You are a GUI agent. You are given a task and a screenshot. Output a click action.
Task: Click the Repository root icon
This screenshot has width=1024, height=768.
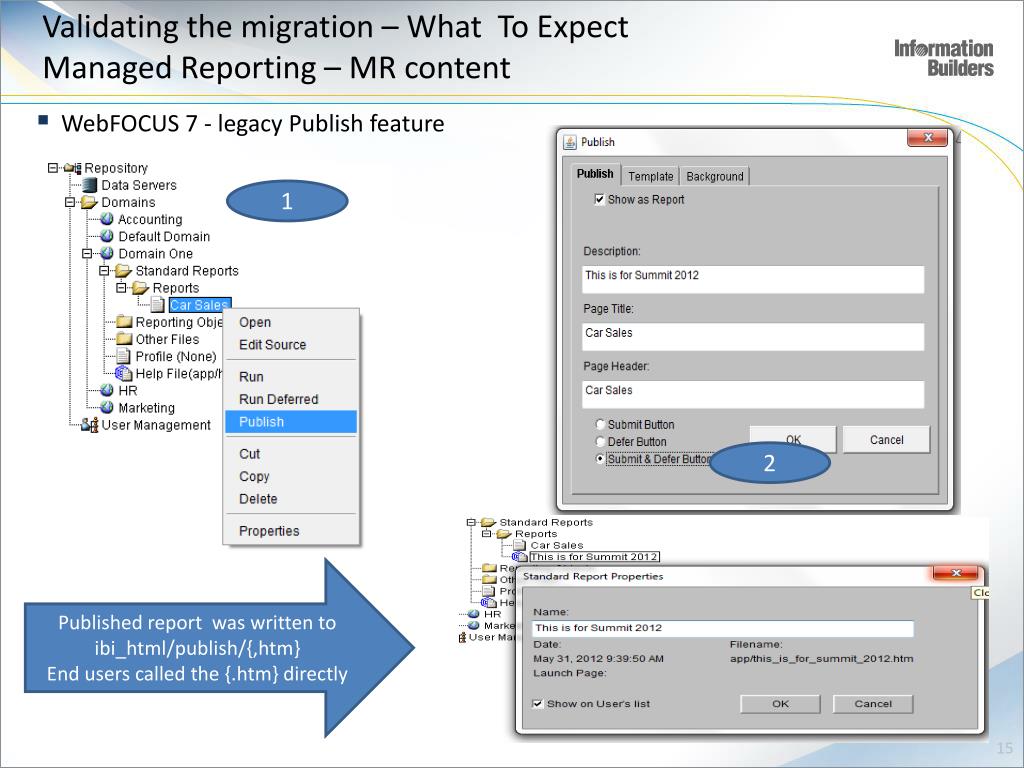(72, 168)
